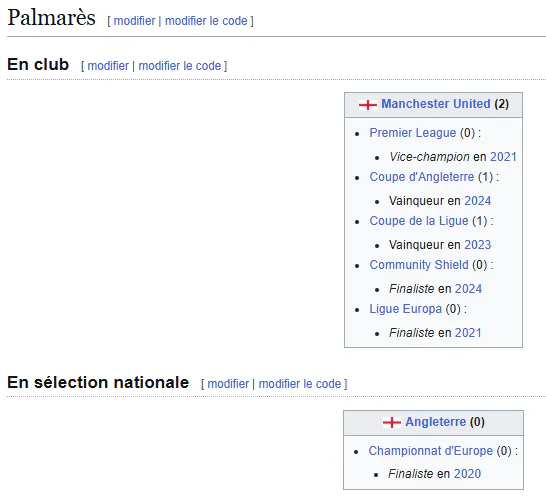
Task: Open the 2020 link under Championnat d'Europe
Action: [x=467, y=474]
